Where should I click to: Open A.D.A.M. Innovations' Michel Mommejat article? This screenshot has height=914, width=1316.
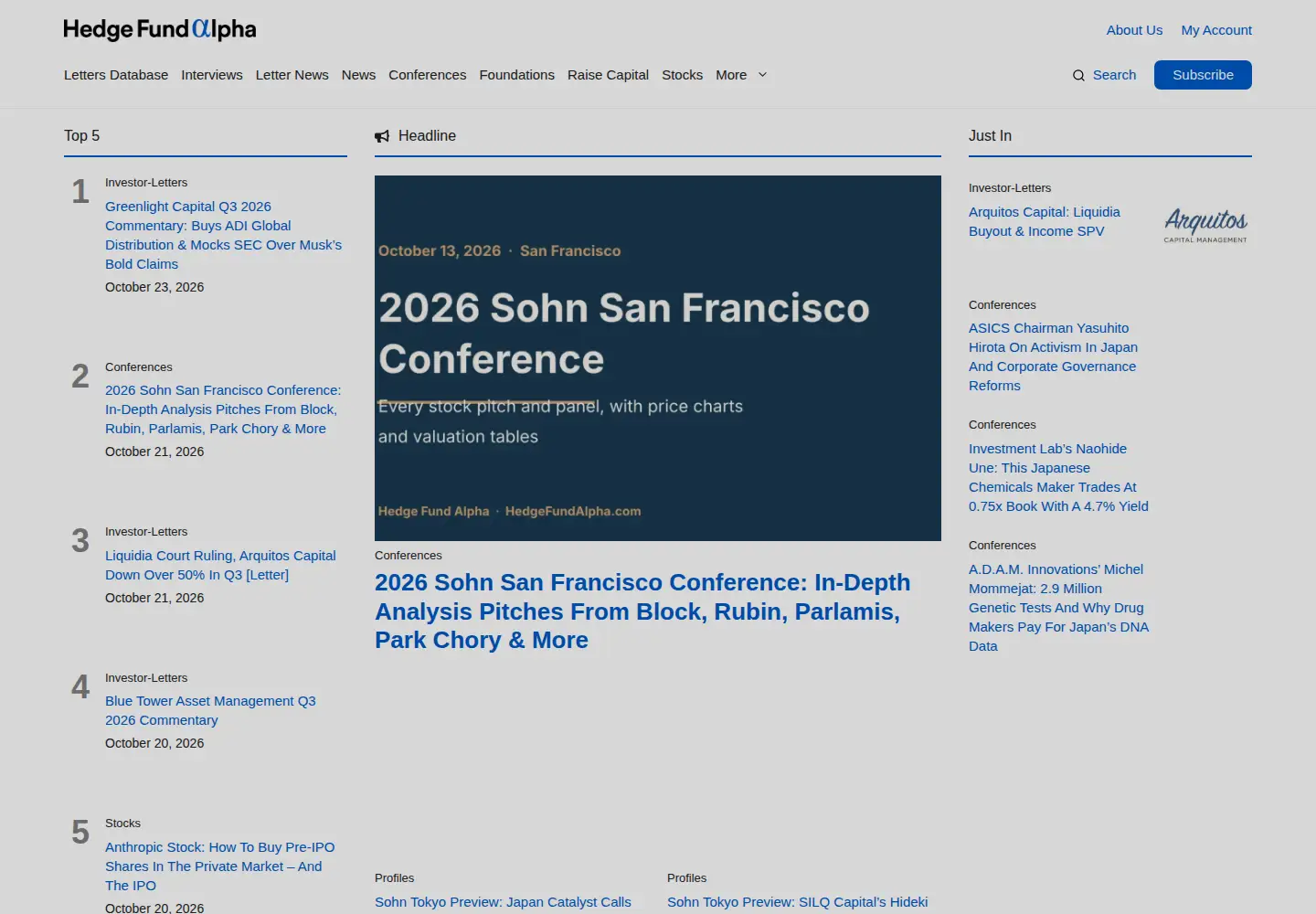click(1058, 608)
